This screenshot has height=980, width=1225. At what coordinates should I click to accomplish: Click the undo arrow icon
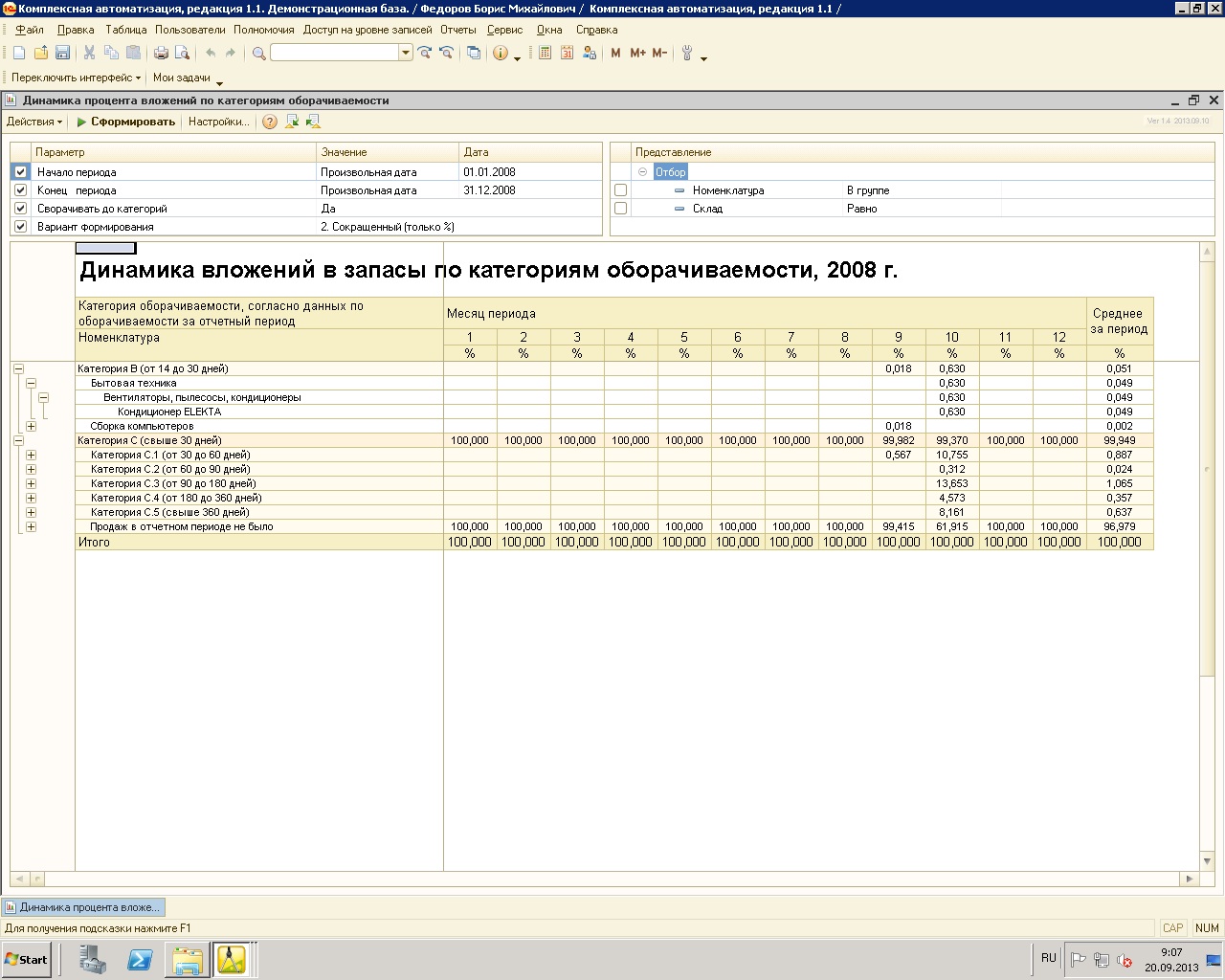tap(211, 54)
